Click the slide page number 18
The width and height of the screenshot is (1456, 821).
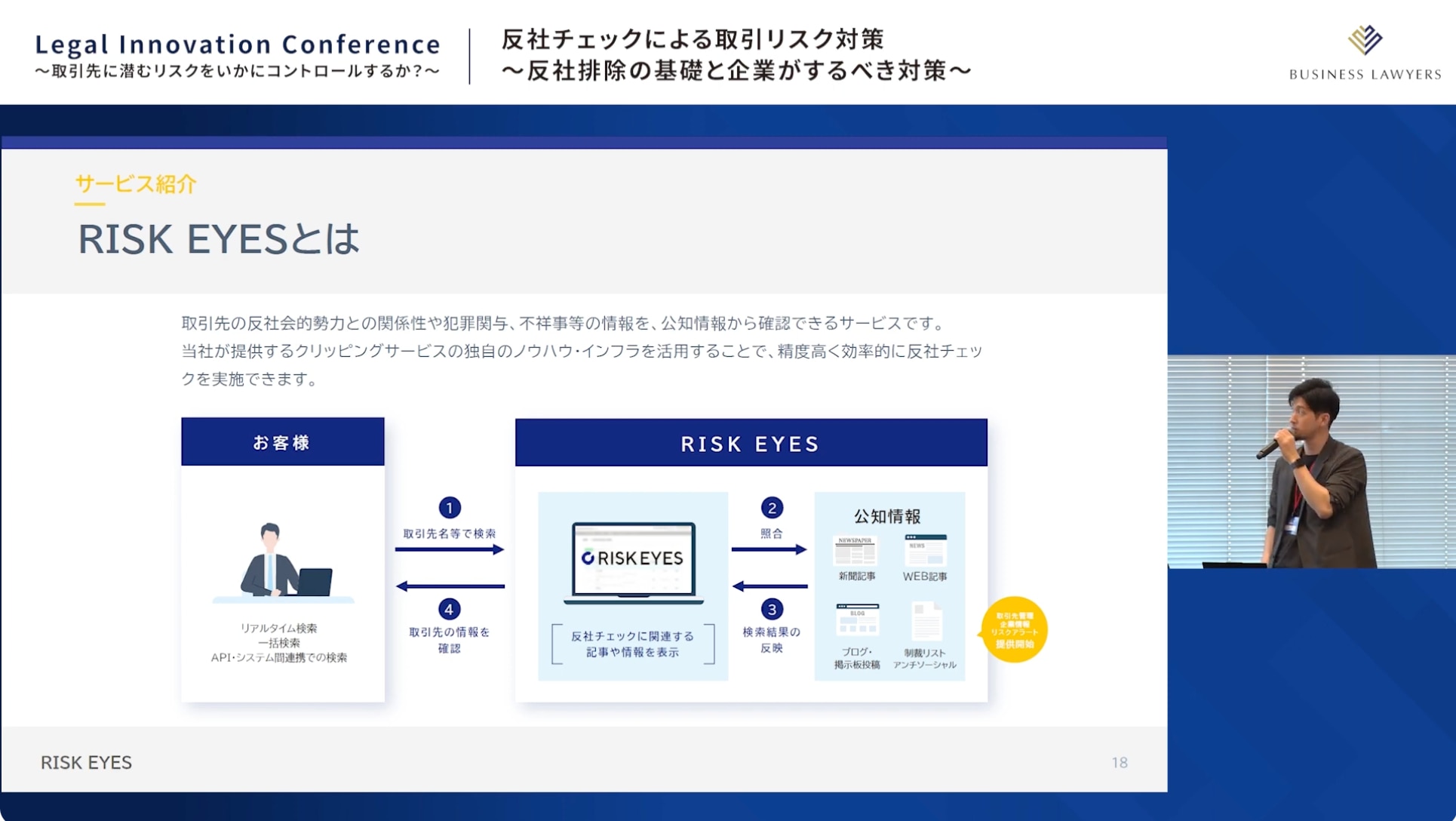[1120, 763]
